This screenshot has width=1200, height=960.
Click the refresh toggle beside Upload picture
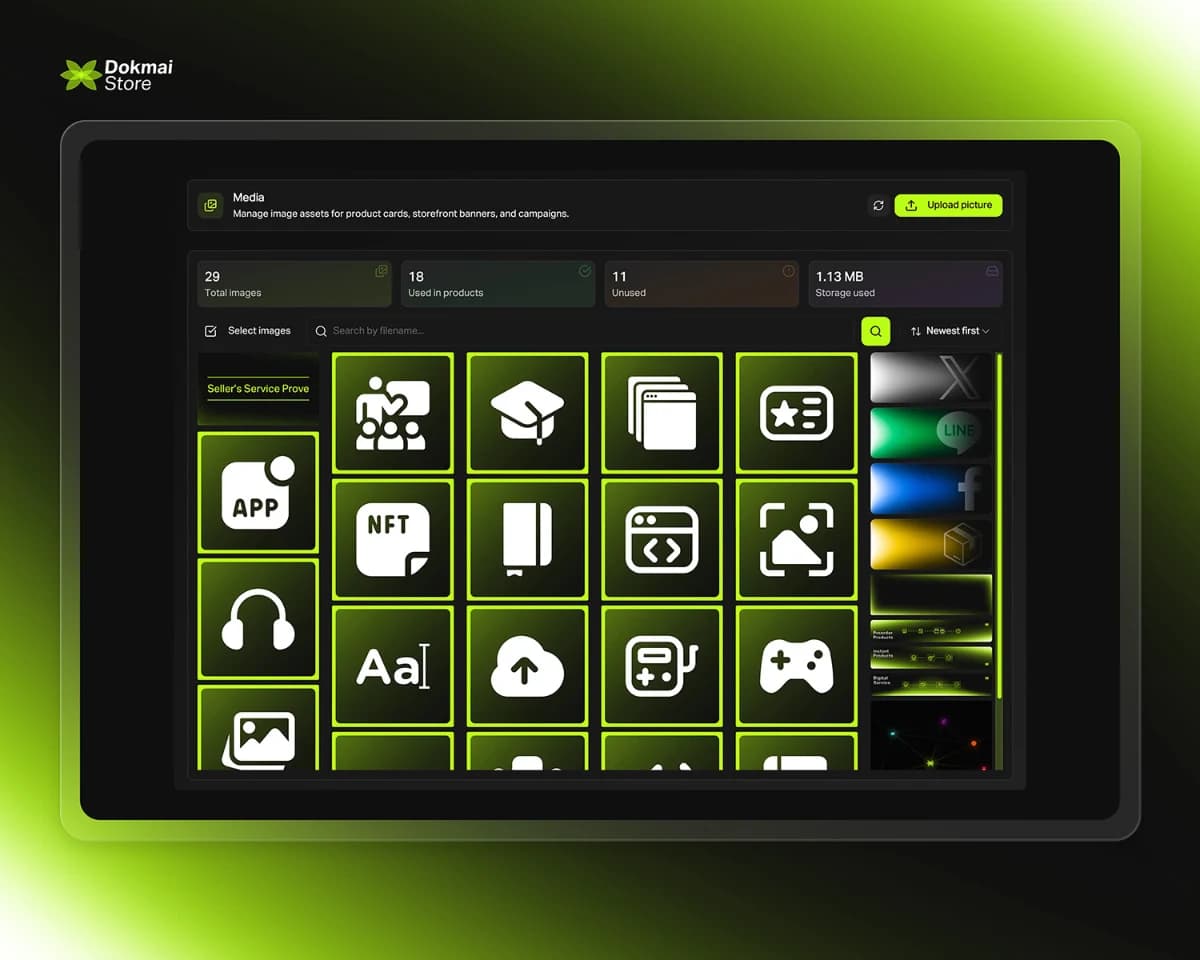click(x=878, y=205)
